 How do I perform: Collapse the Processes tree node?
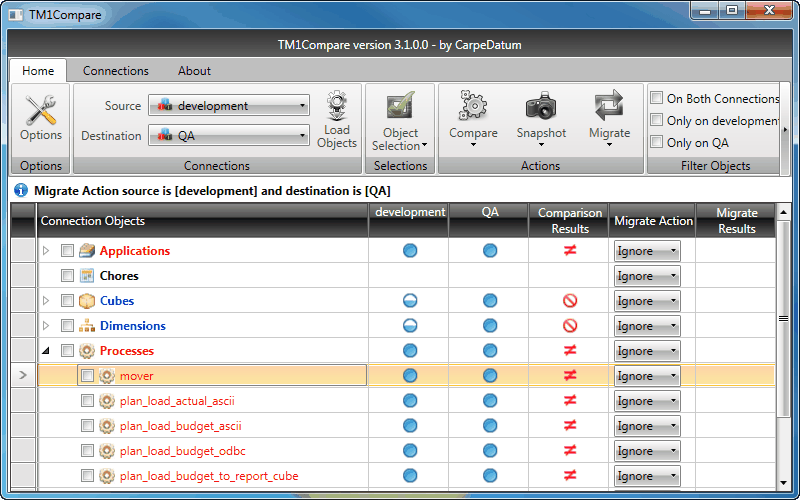coord(46,351)
